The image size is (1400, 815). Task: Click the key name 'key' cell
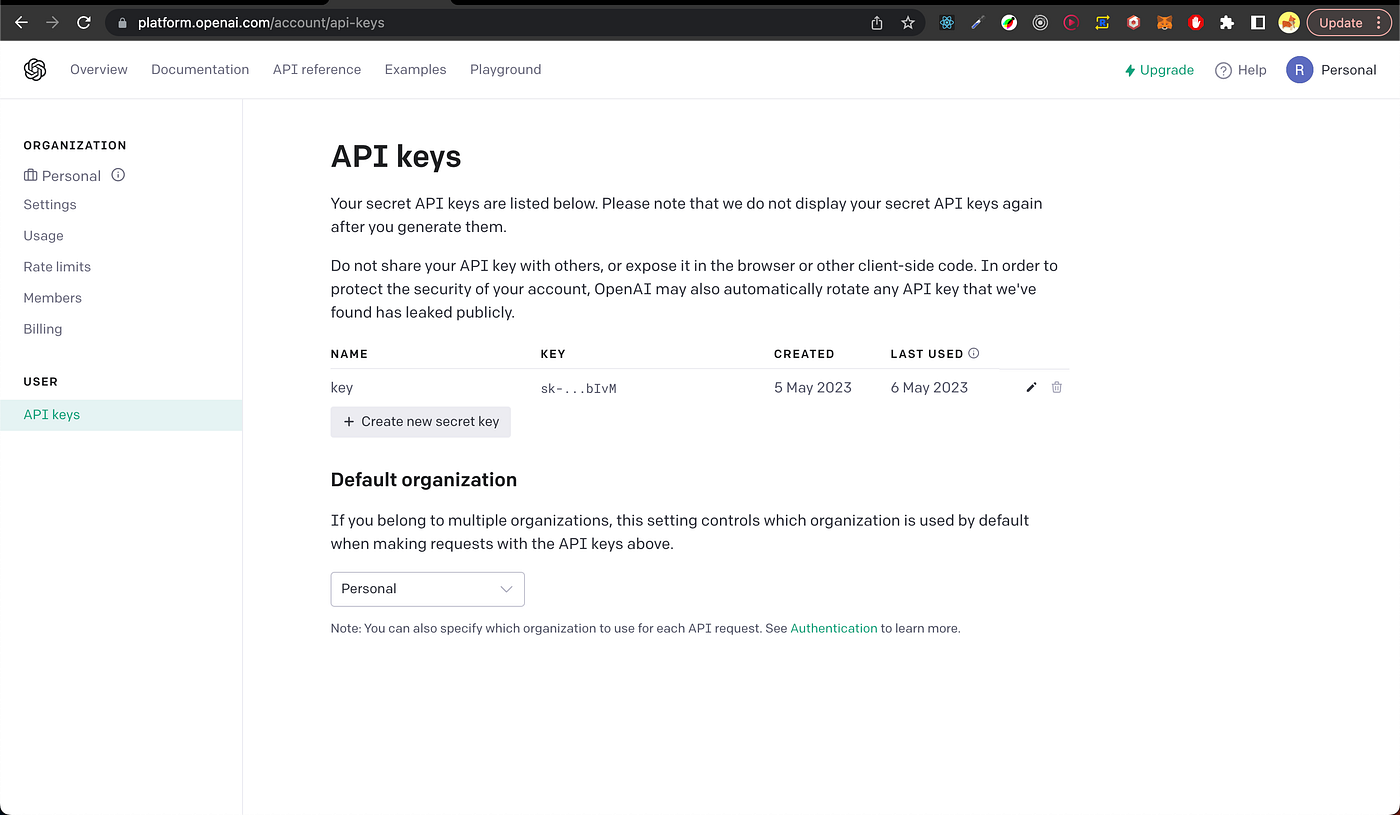(342, 388)
